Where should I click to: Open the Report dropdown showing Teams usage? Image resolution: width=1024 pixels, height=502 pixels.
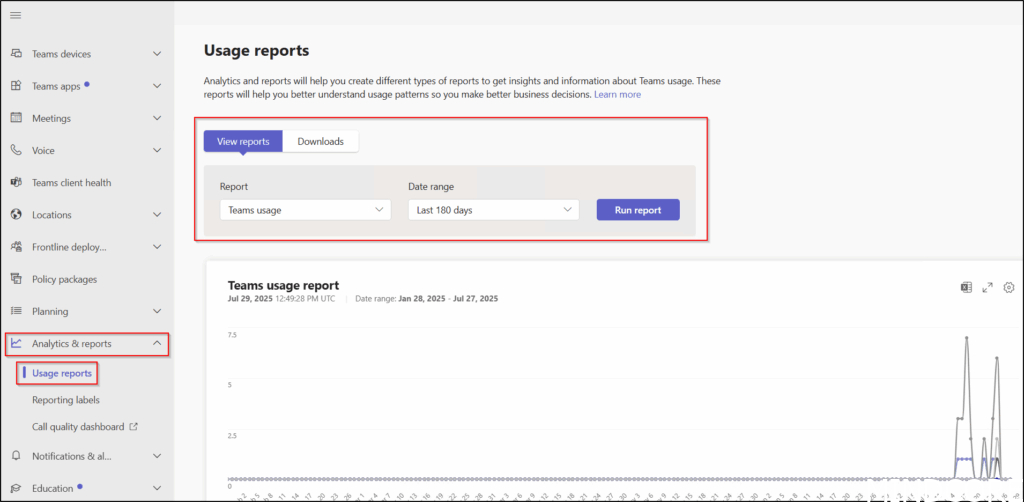[305, 210]
